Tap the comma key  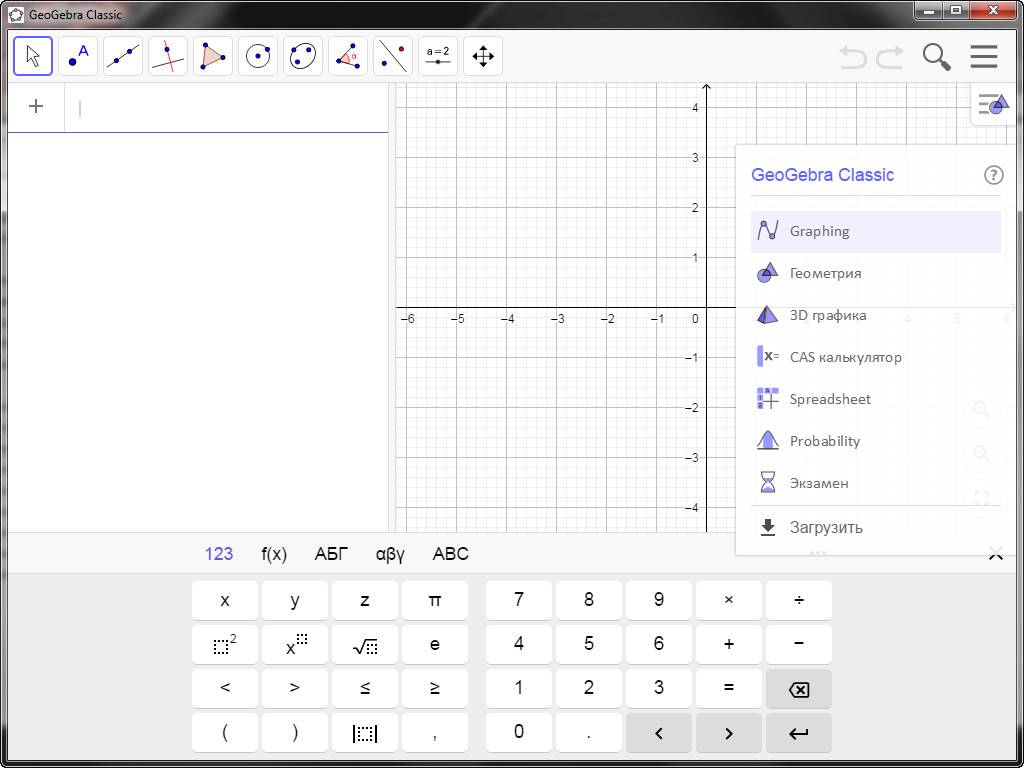coord(435,733)
